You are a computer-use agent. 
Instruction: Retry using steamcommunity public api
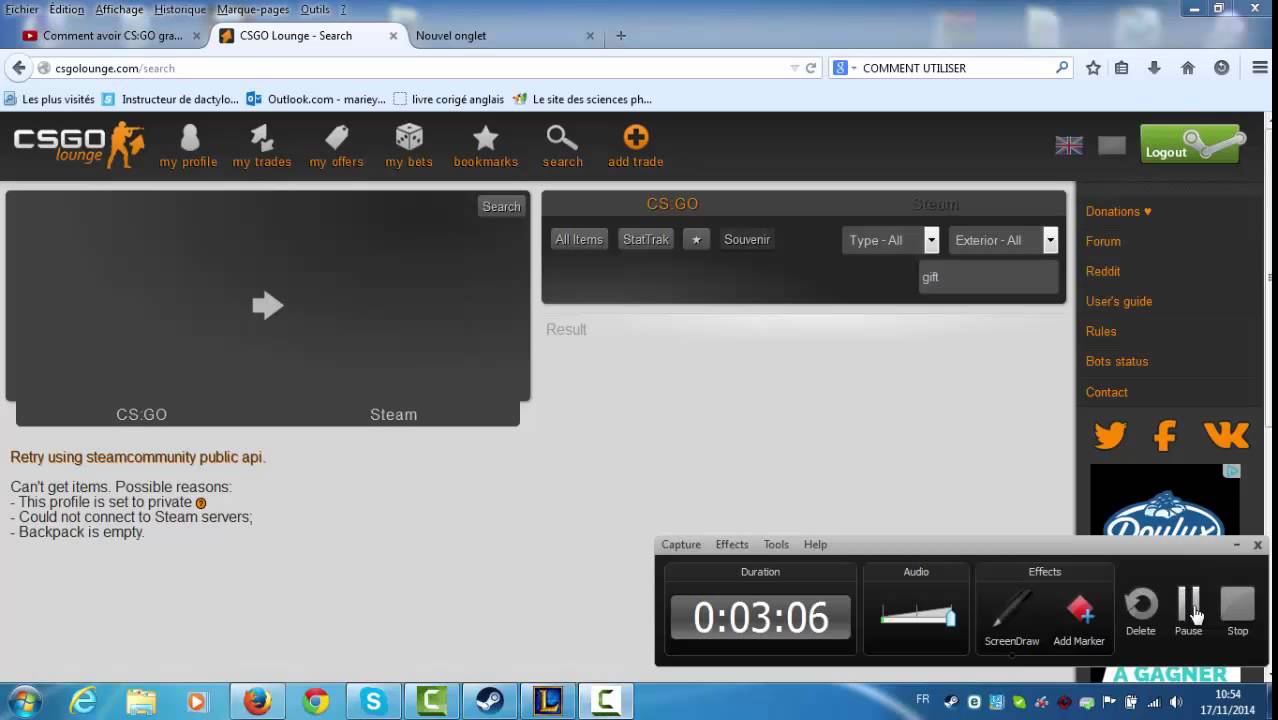(138, 457)
